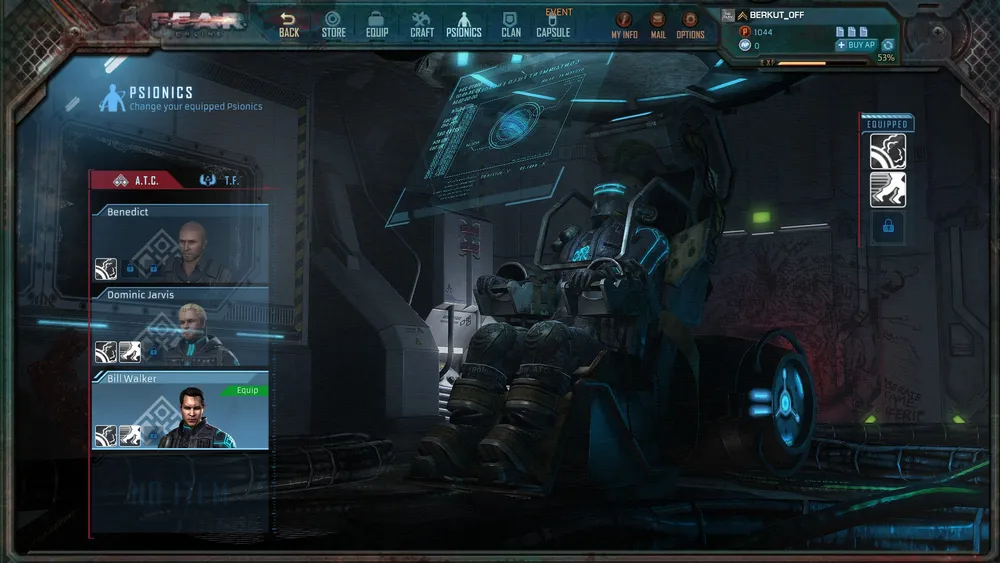
Task: Refresh currency with the circular arrows icon
Action: (x=888, y=45)
